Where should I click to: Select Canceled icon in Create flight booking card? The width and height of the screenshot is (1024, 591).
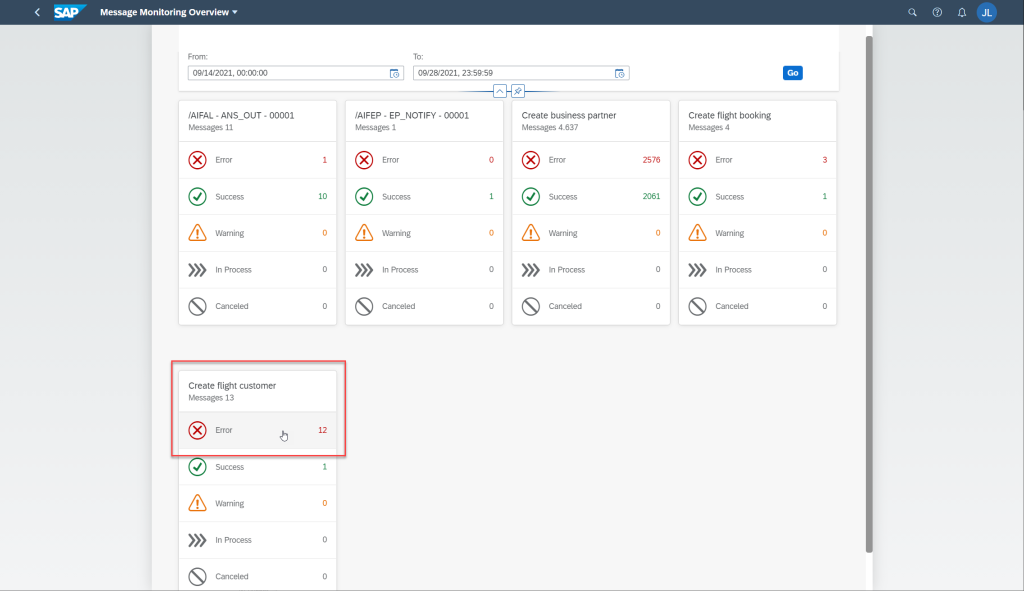697,306
